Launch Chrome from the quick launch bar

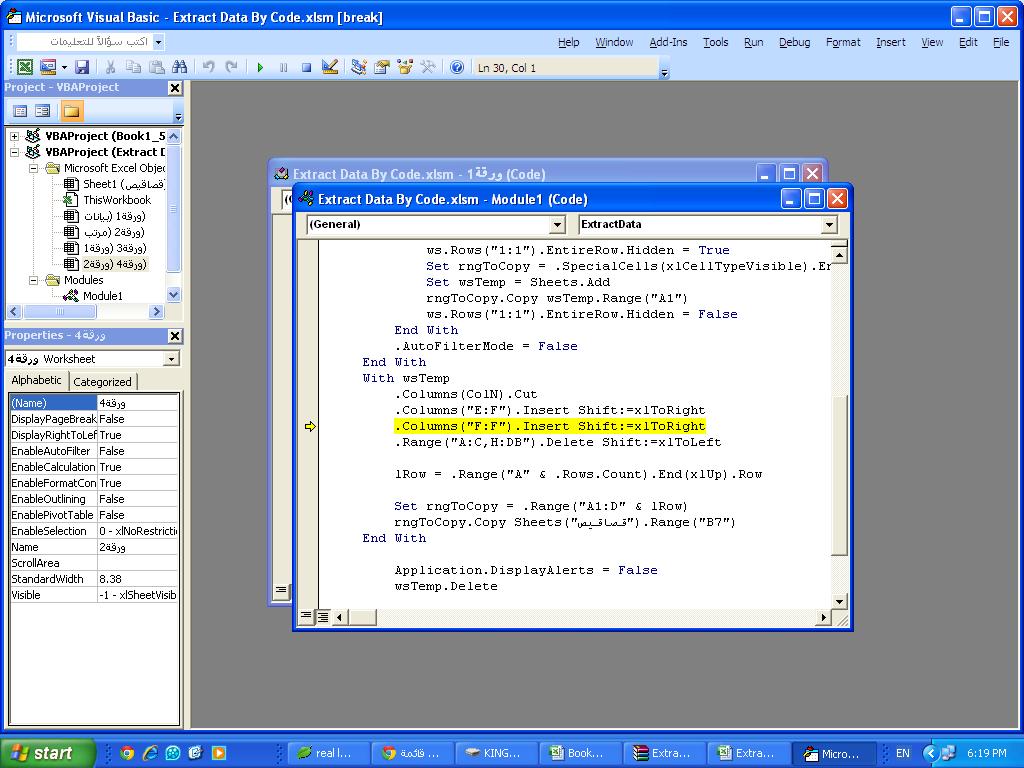click(127, 753)
